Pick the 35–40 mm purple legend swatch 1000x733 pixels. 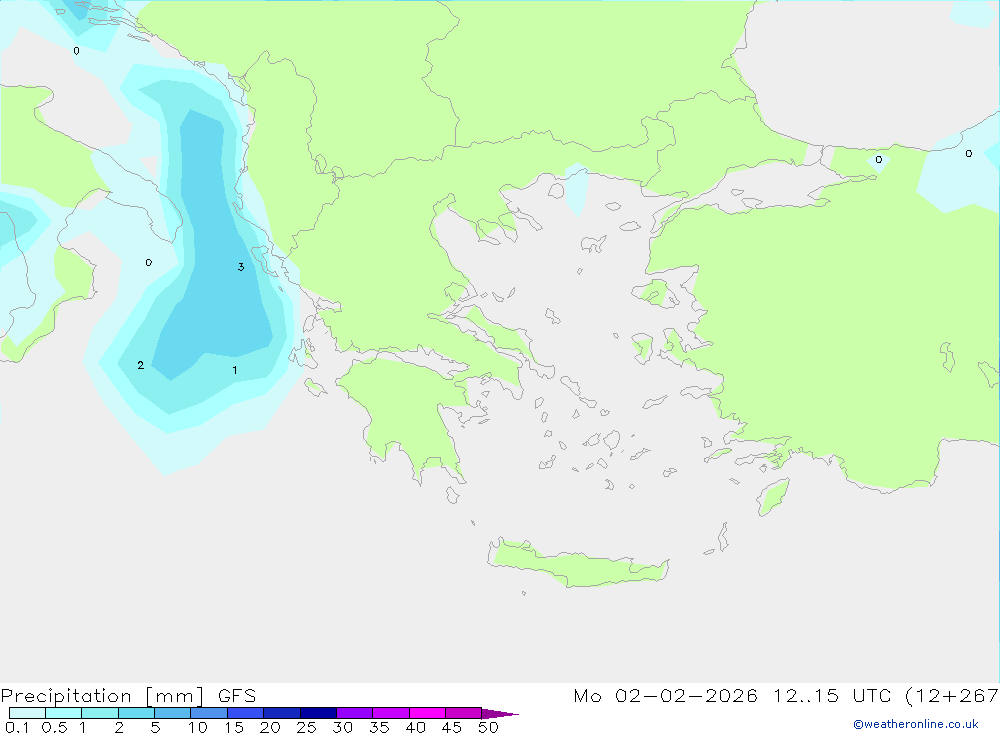click(391, 713)
